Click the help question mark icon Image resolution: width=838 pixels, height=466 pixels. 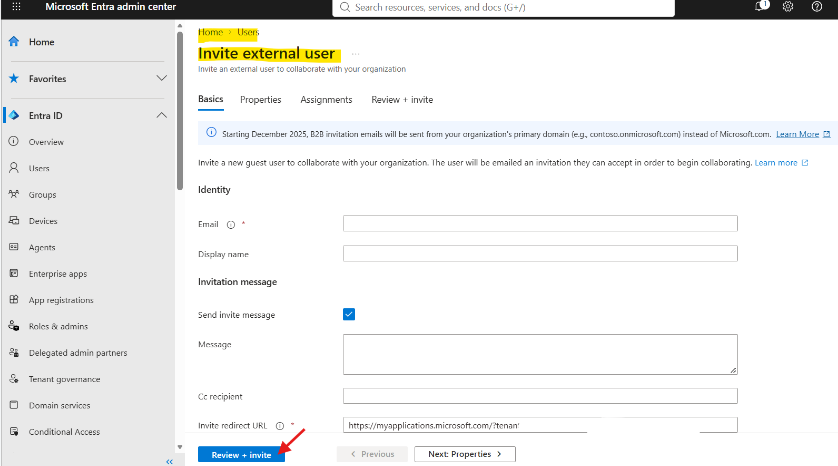point(817,7)
